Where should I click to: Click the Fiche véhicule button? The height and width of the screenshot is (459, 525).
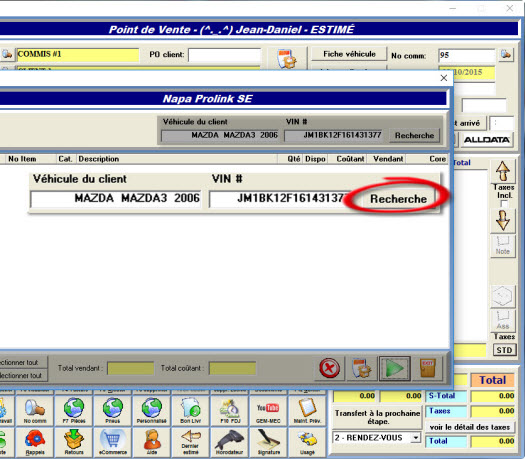coord(349,54)
